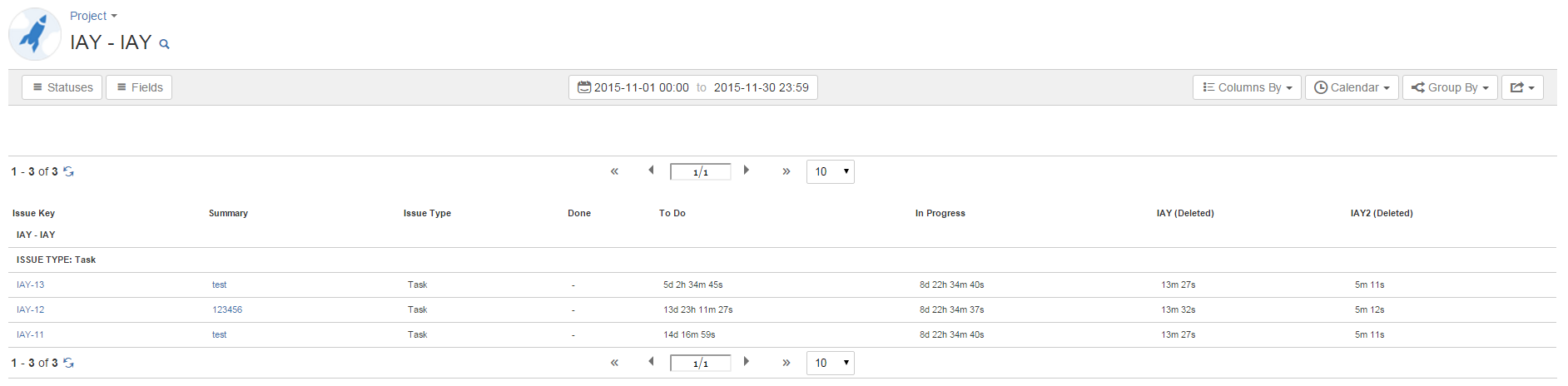Open the Project dropdown menu
1568x386 pixels.
pos(93,16)
